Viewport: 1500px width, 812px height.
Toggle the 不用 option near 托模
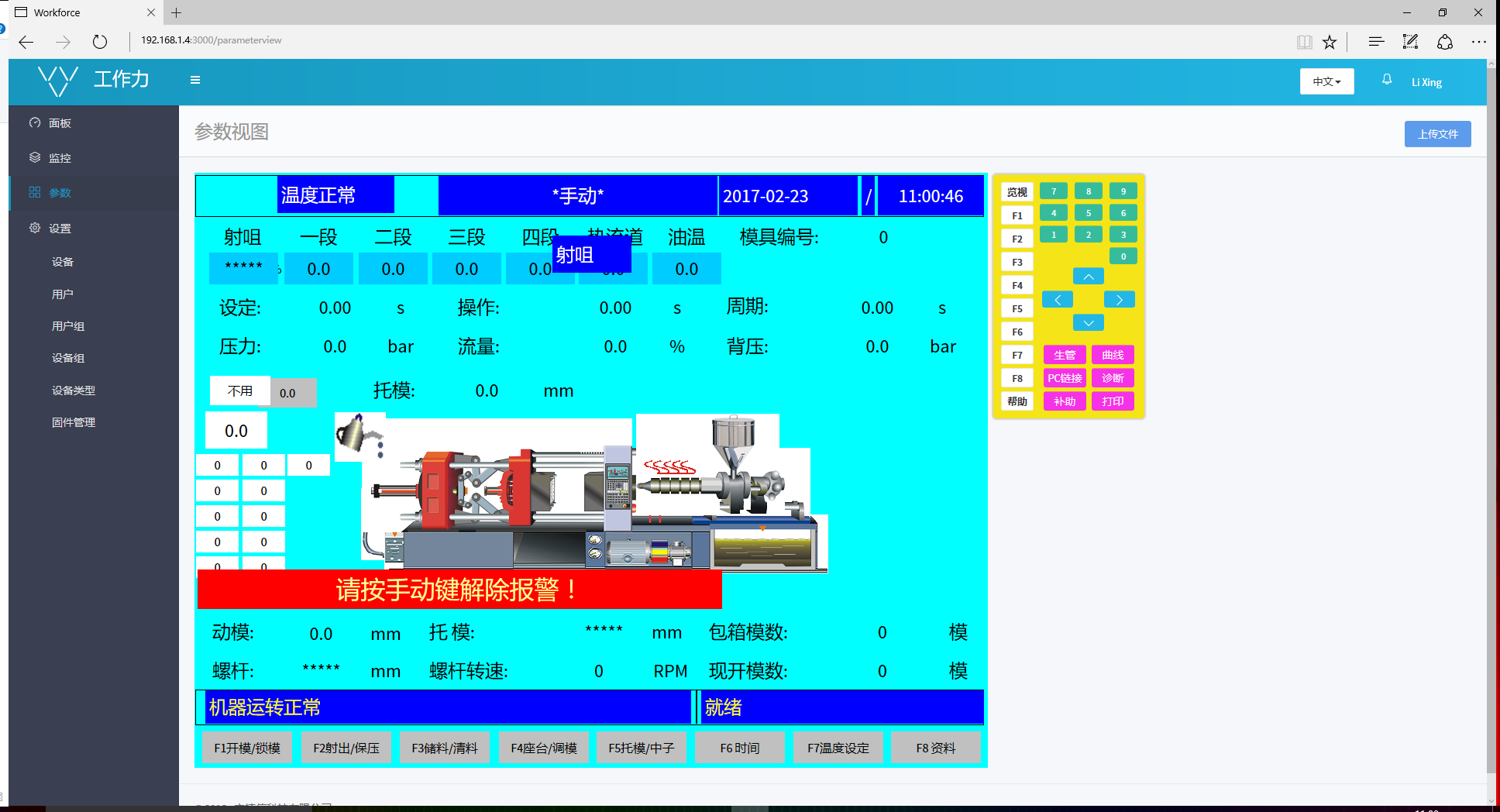tap(239, 391)
